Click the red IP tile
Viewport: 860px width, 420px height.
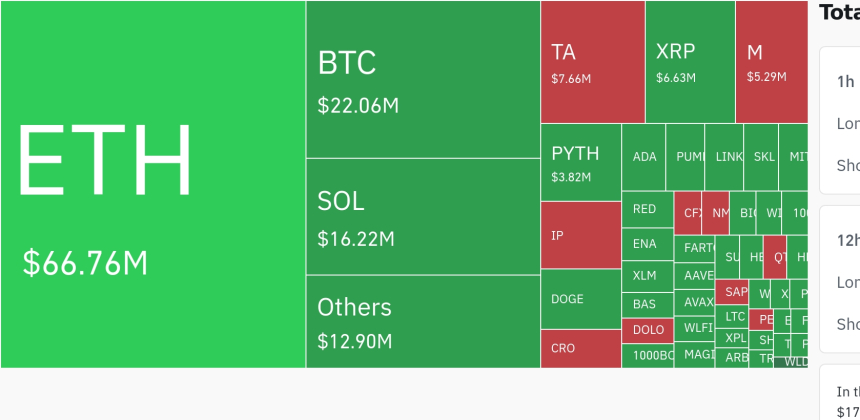click(x=580, y=235)
